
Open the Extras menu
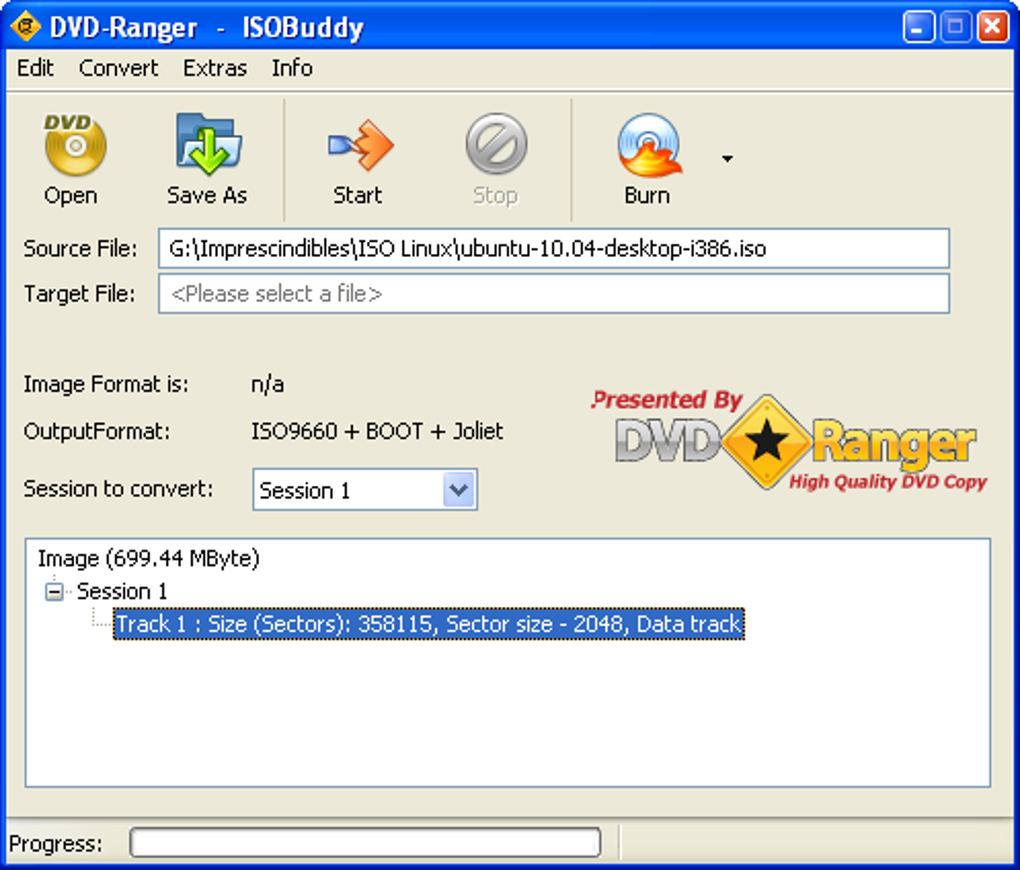(x=215, y=68)
